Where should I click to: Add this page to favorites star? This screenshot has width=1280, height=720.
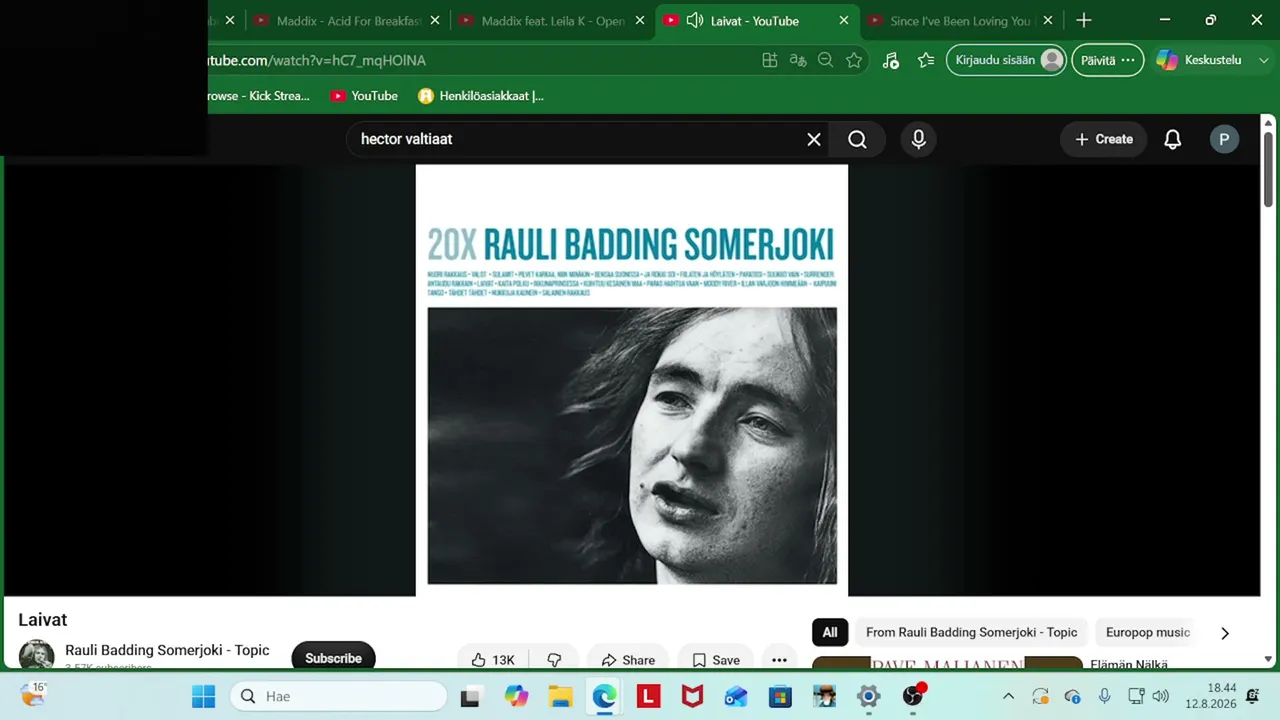(x=854, y=60)
